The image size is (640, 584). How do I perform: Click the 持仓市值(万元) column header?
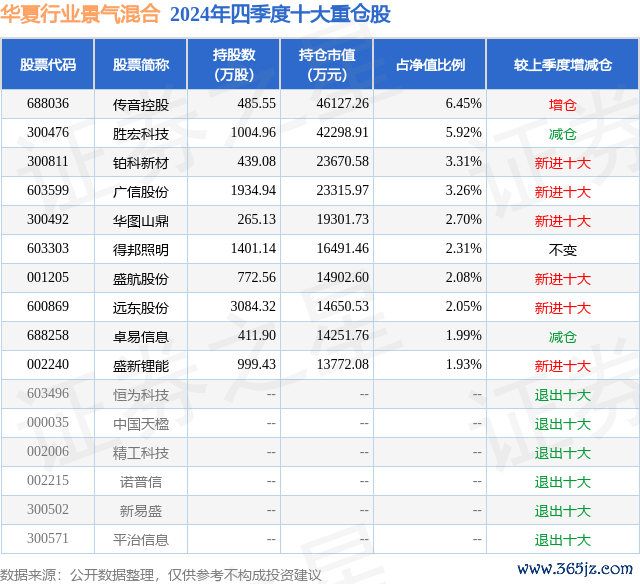(x=327, y=64)
